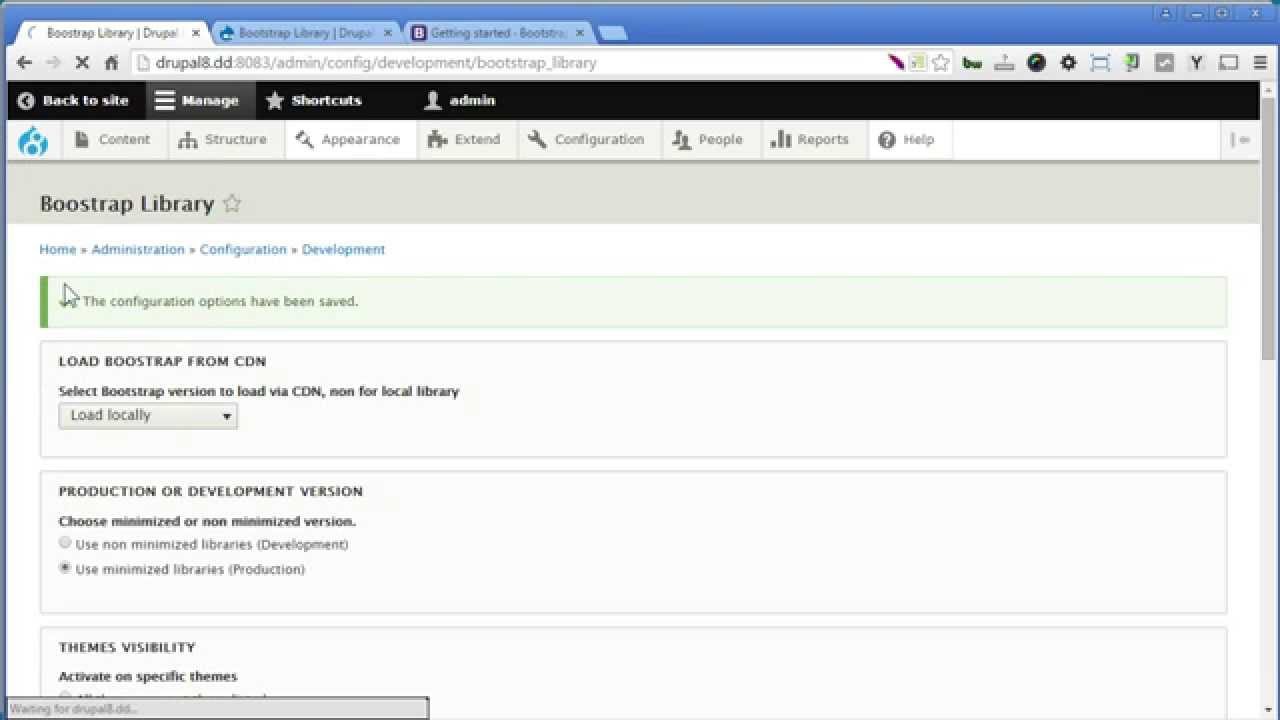Switch to Getting started Bootstrap tab
Screen dimensions: 1280x720
tap(498, 33)
